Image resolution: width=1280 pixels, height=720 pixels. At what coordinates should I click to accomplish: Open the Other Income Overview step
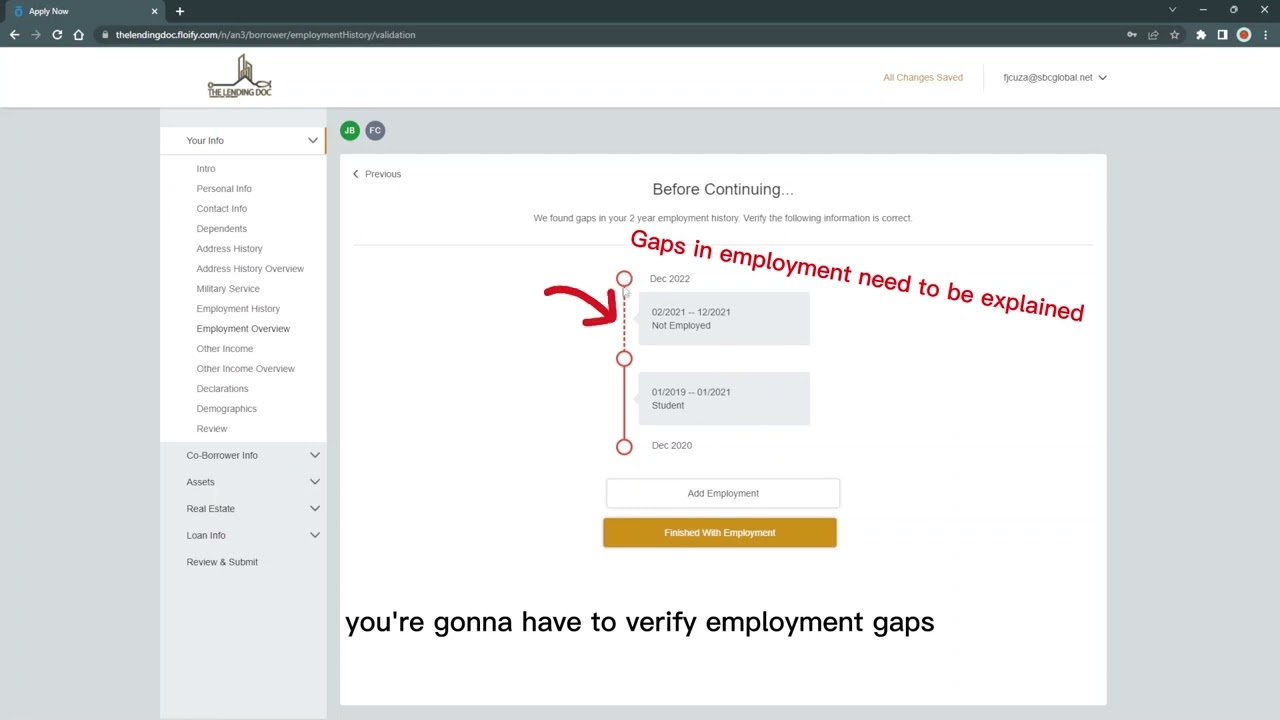coord(245,369)
